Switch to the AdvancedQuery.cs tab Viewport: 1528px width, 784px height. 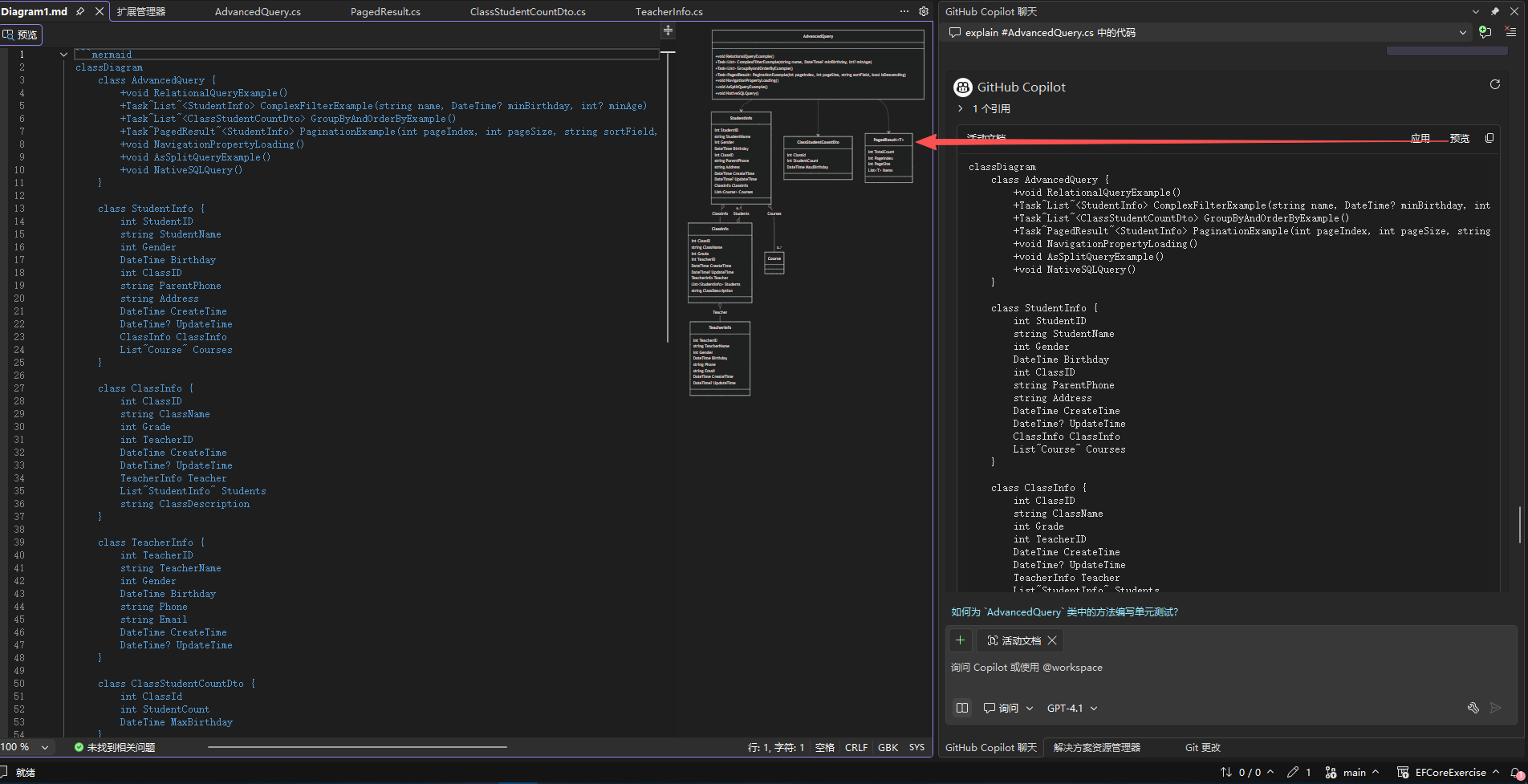coord(258,11)
